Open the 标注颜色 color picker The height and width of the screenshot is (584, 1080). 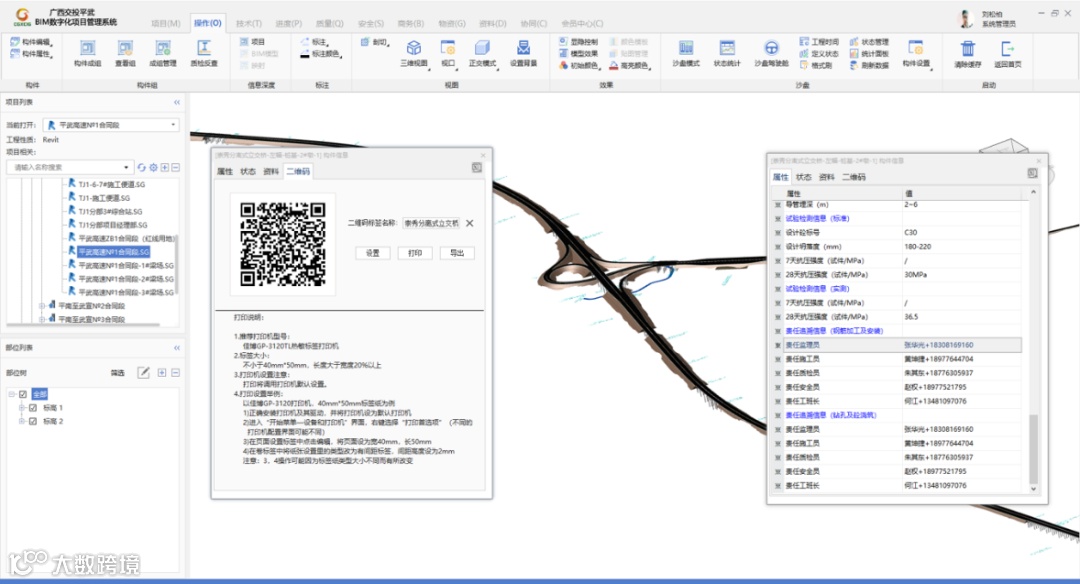[x=321, y=54]
